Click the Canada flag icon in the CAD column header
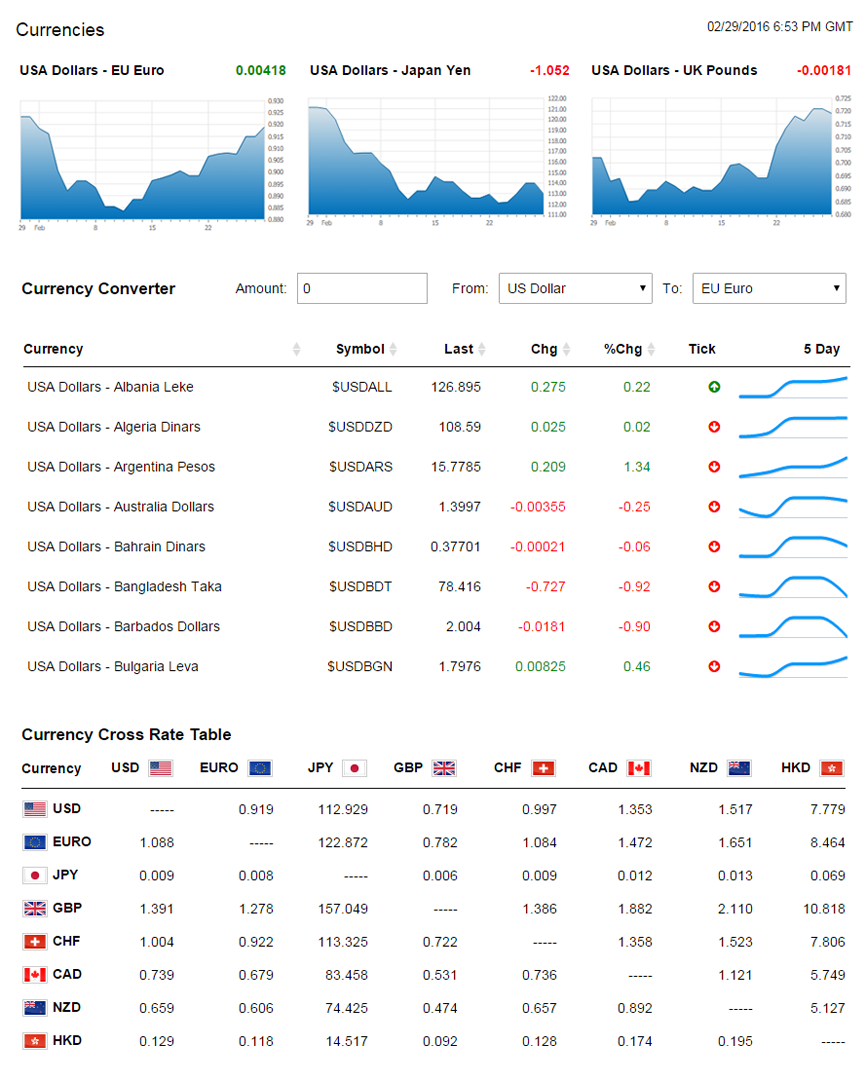 click(x=639, y=768)
